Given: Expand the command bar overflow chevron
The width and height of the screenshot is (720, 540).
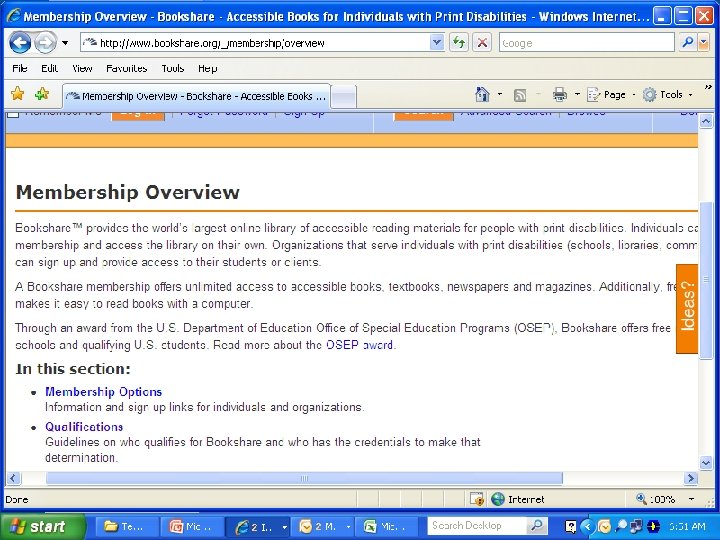Looking at the screenshot, I should [x=708, y=86].
